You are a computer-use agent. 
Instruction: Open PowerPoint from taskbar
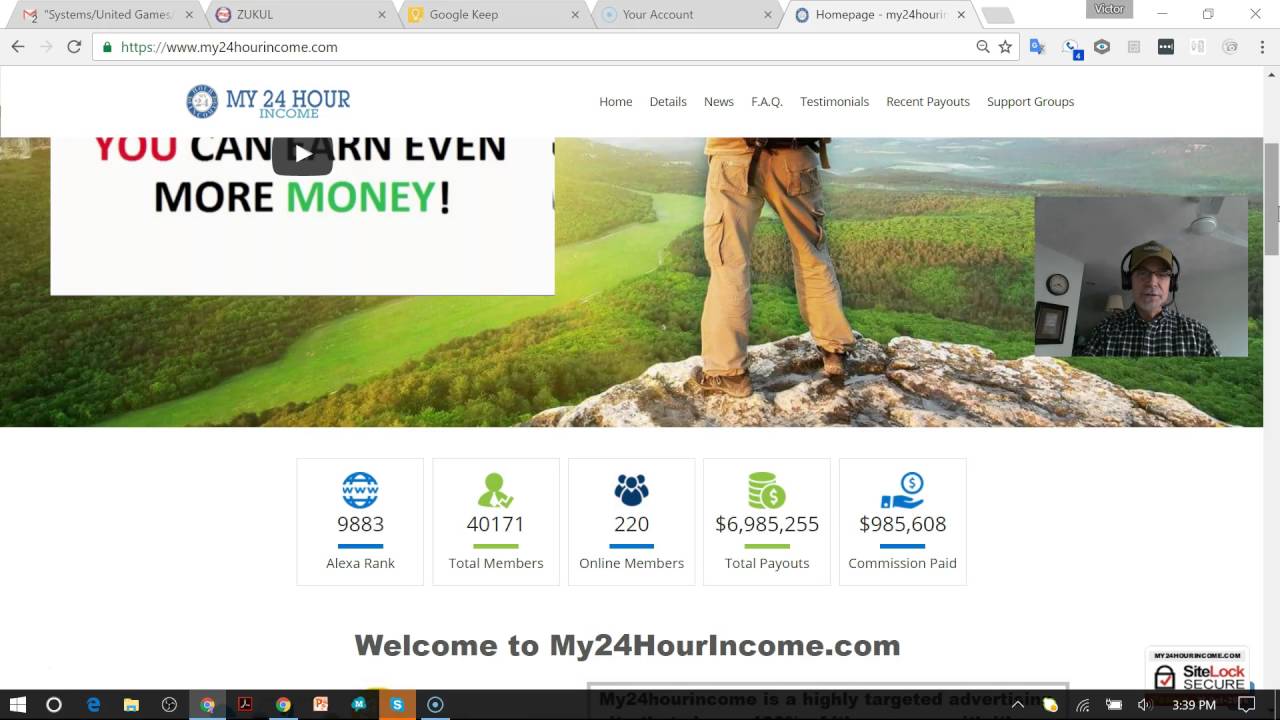click(x=321, y=705)
